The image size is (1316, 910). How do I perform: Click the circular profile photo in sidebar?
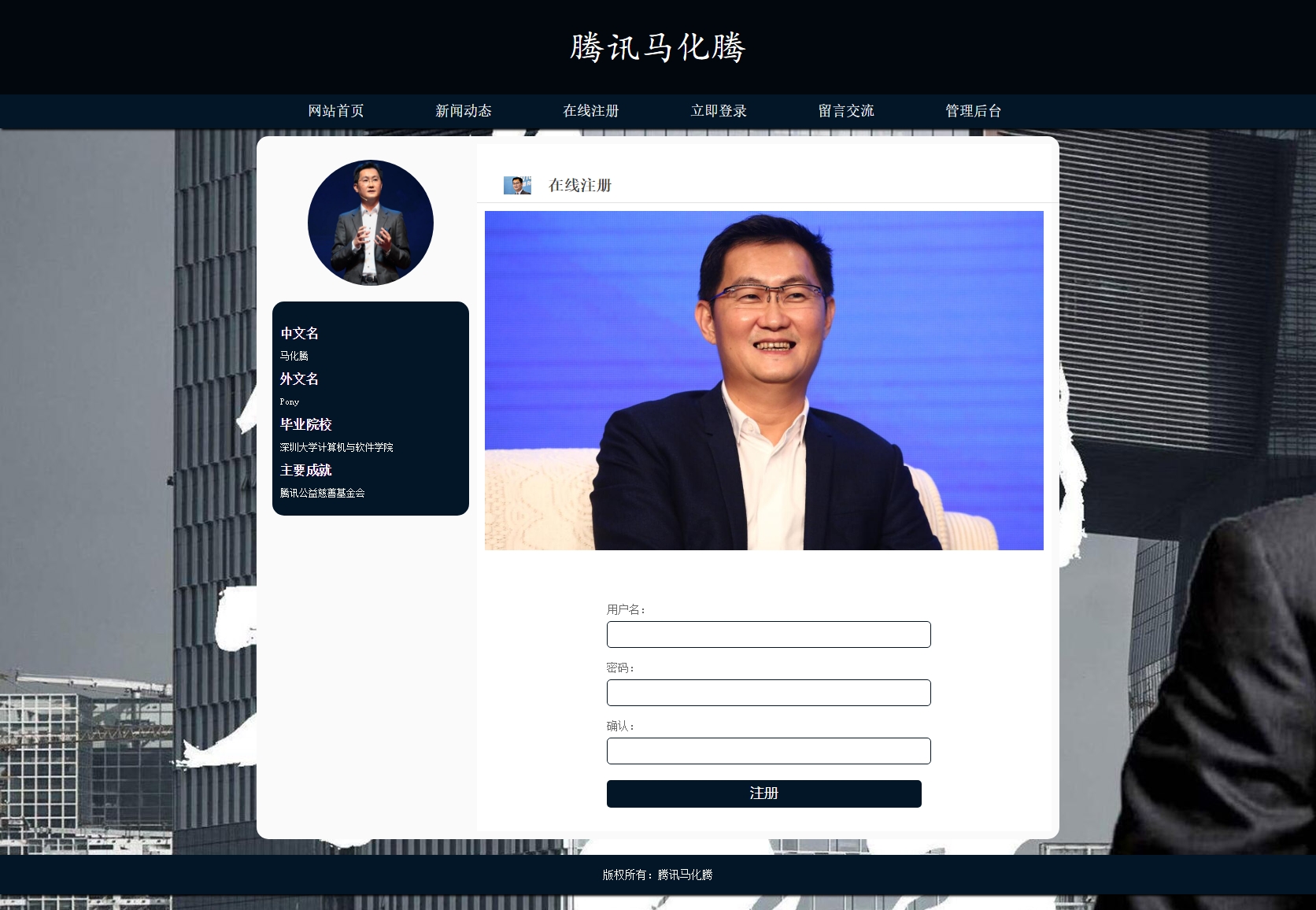pos(371,223)
